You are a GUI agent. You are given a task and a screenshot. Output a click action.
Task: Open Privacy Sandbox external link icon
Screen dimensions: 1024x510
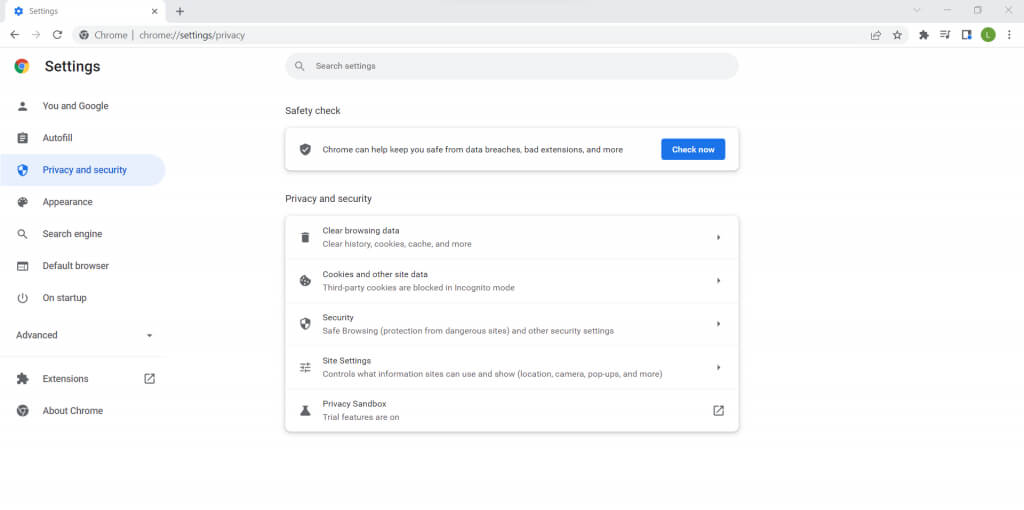point(718,410)
